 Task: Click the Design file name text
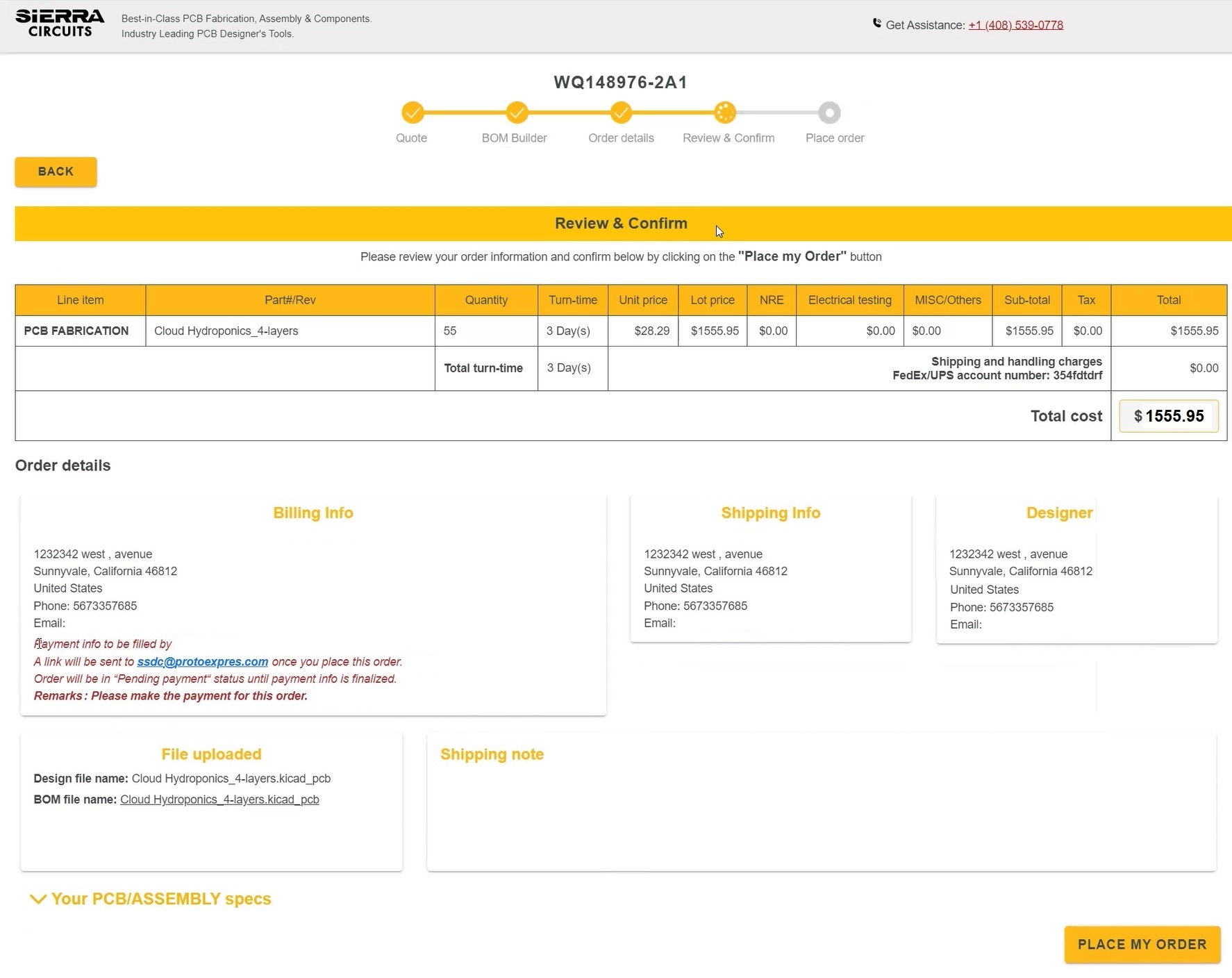pyautogui.click(x=182, y=779)
